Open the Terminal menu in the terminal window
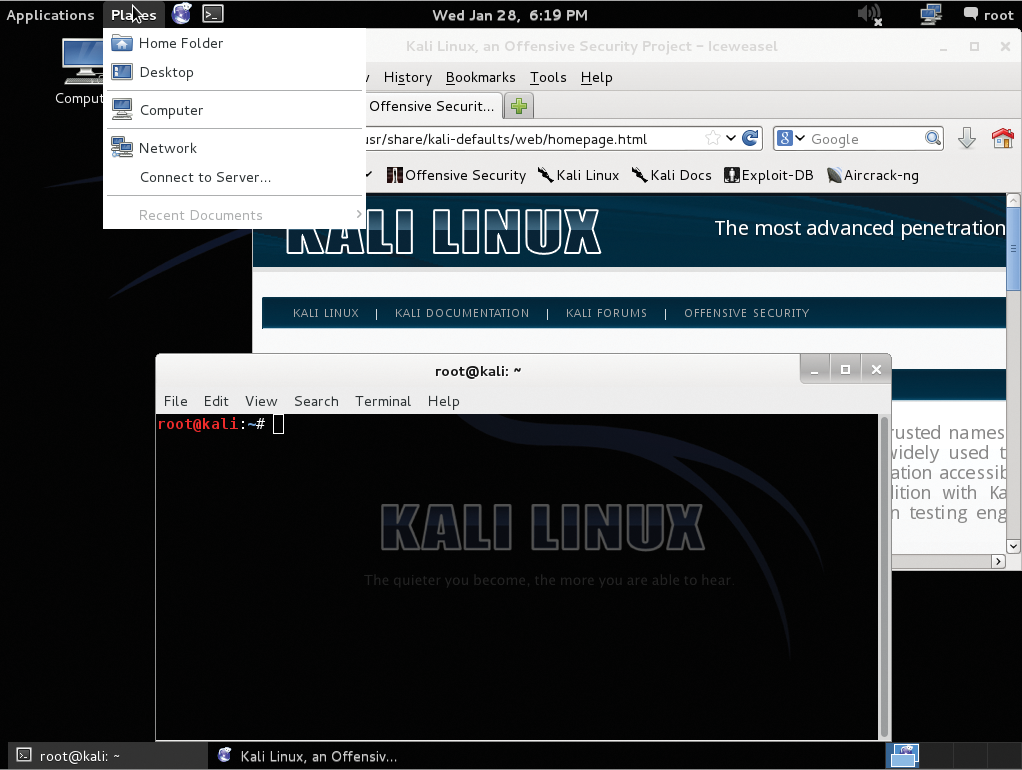Screen dimensions: 1022x770 point(382,401)
